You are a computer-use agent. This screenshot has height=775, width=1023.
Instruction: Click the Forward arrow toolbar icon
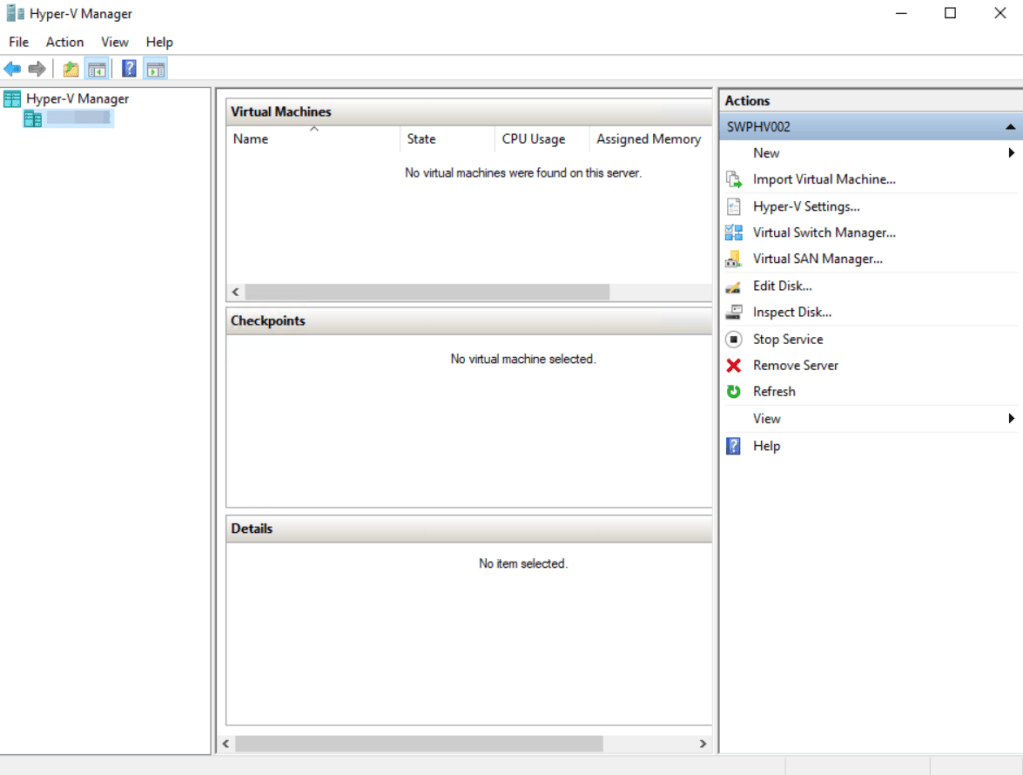pyautogui.click(x=37, y=69)
